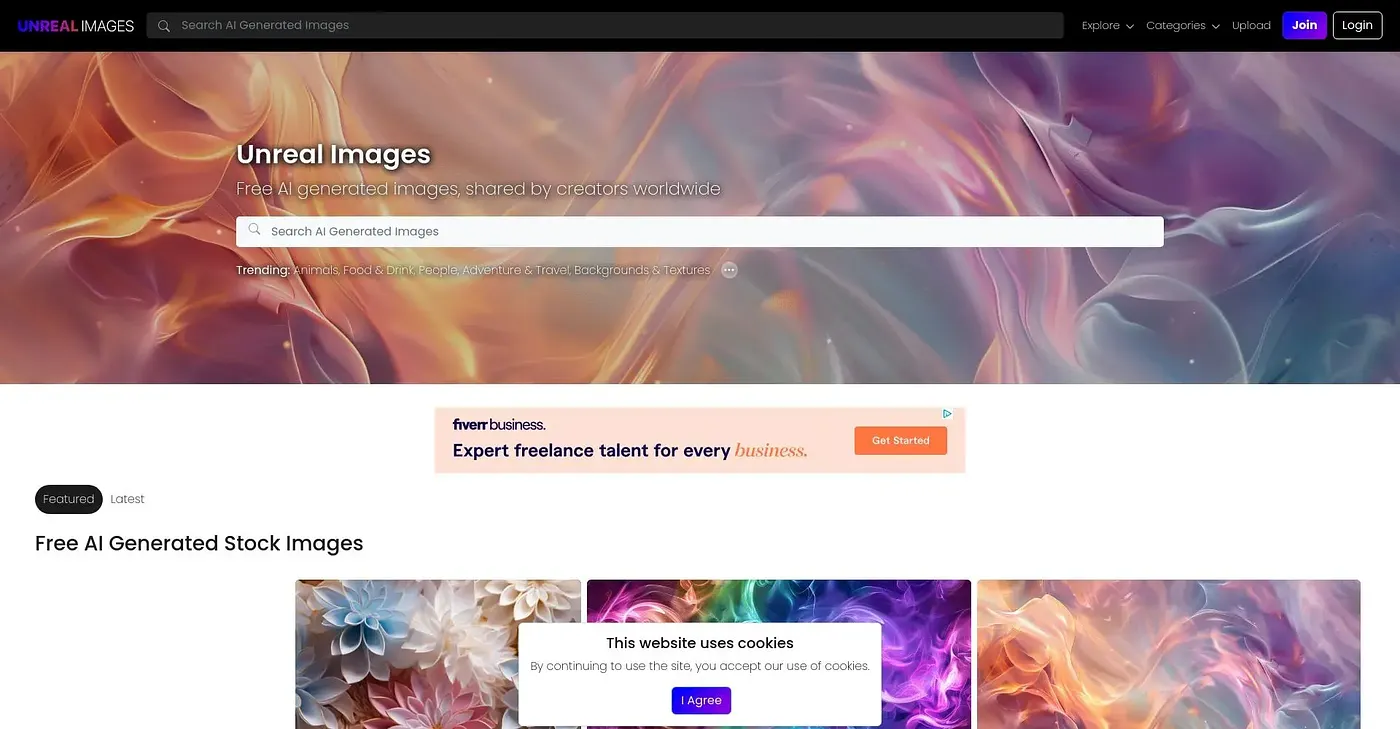Switch to the Featured tab
Viewport: 1400px width, 729px height.
(x=69, y=499)
